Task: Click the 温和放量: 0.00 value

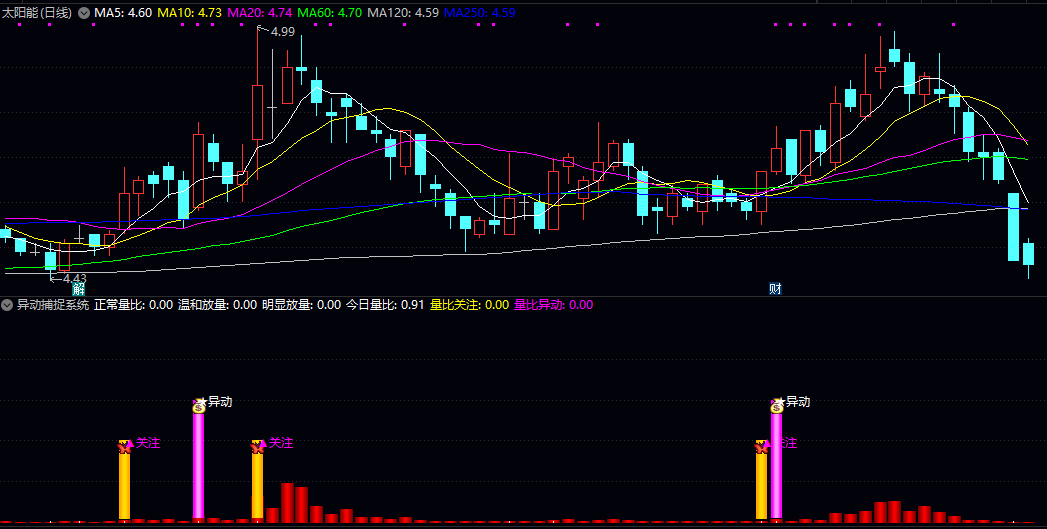Action: pos(217,305)
